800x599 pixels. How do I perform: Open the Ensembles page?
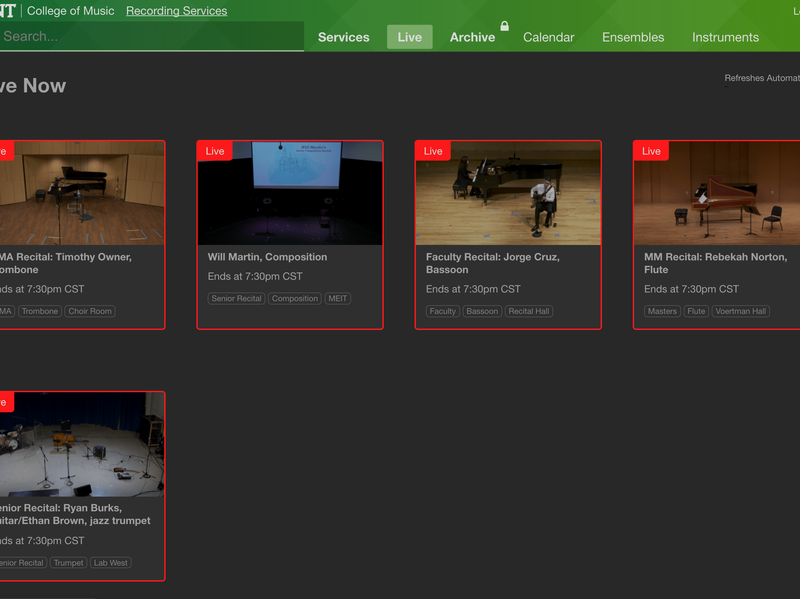coord(633,37)
